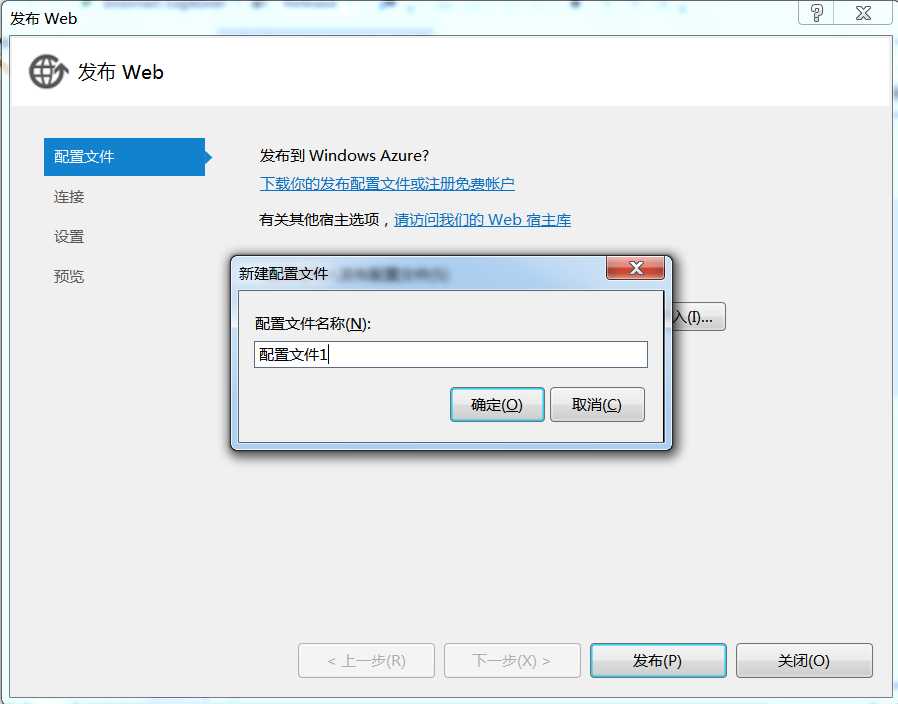Screen dimensions: 898x704
Task: Open the 请访问我们的 Web 宿主库 link
Action: (482, 220)
